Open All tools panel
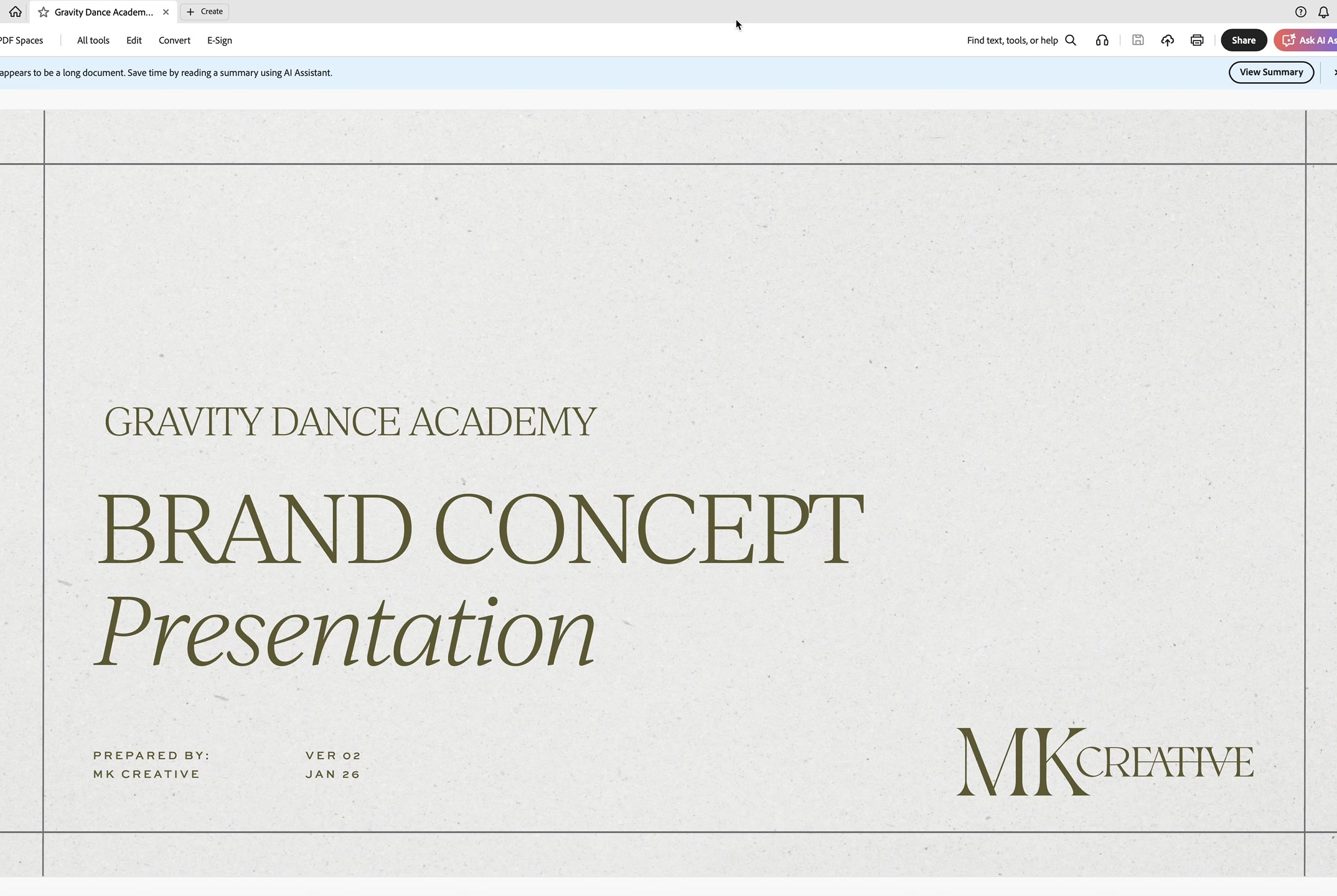The width and height of the screenshot is (1337, 896). (93, 40)
